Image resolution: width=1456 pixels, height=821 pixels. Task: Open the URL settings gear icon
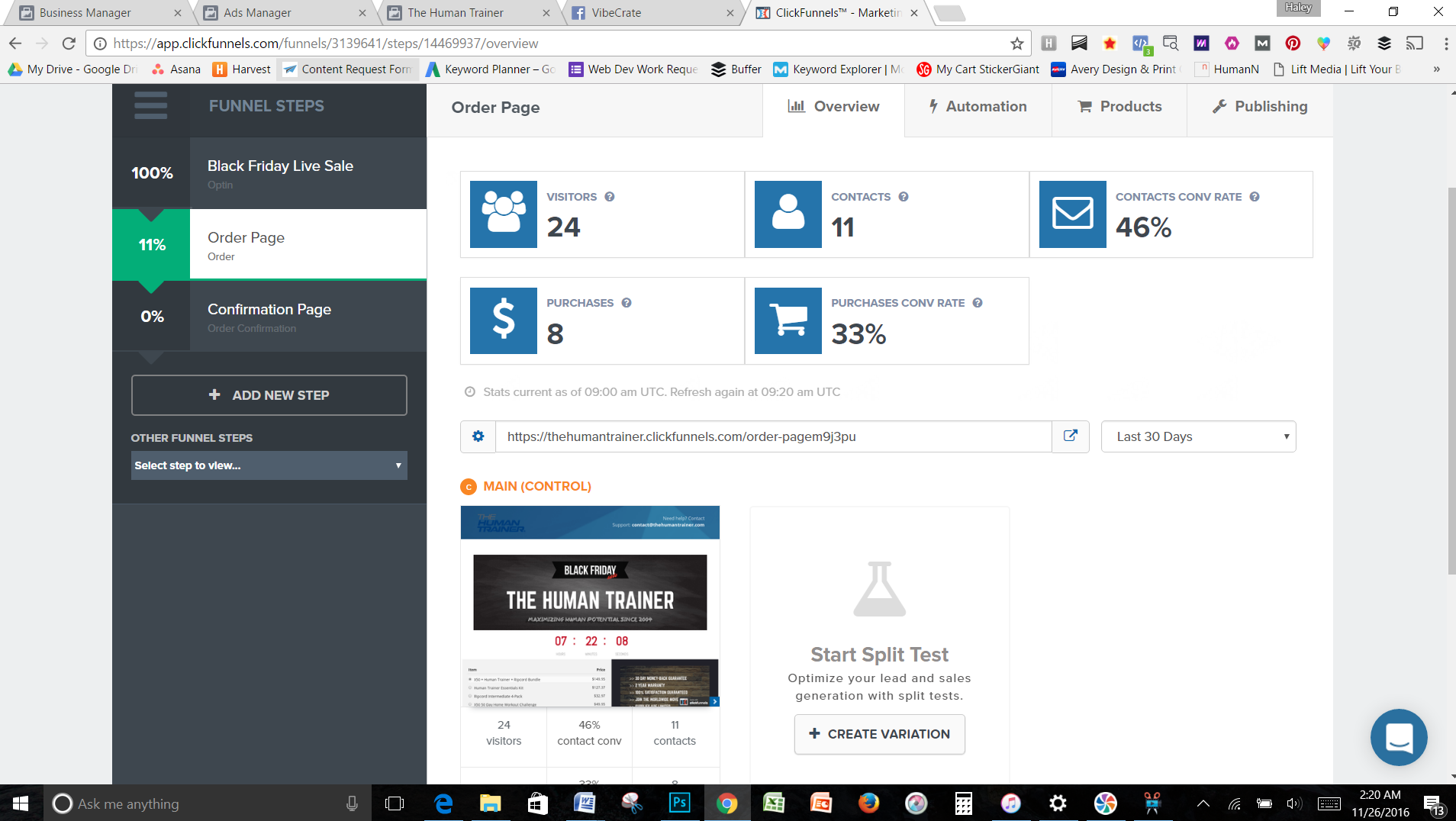coord(478,436)
